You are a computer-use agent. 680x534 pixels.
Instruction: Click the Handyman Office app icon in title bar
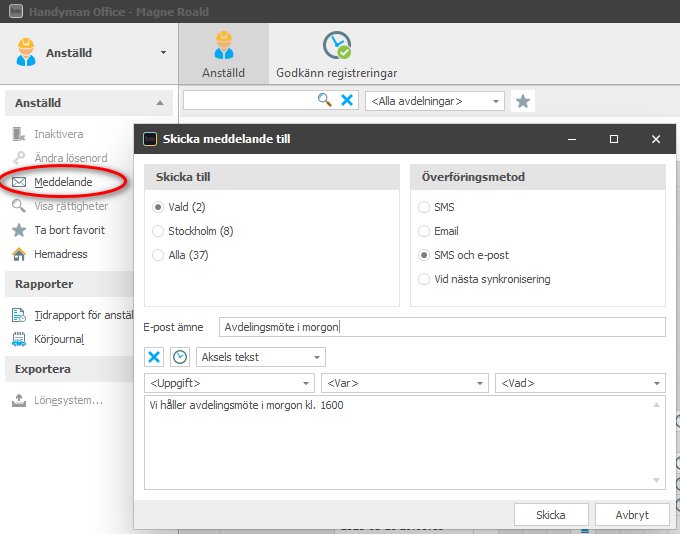(x=16, y=11)
